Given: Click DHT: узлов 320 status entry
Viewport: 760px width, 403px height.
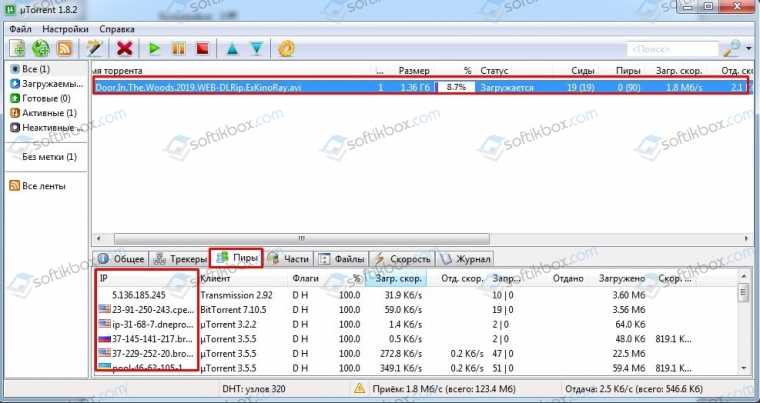Looking at the screenshot, I should (253, 389).
